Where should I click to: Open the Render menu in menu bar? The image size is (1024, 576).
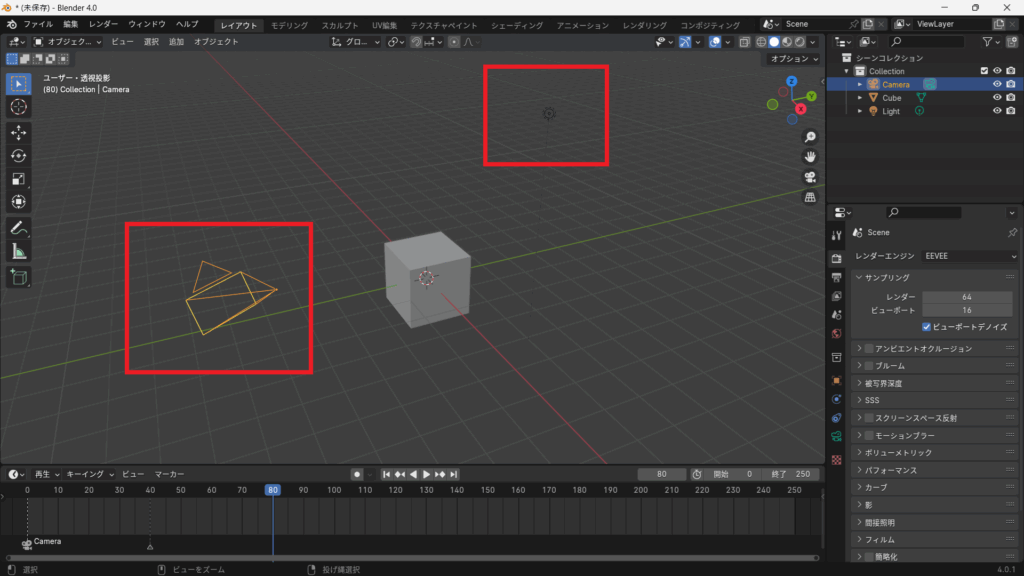(x=103, y=24)
